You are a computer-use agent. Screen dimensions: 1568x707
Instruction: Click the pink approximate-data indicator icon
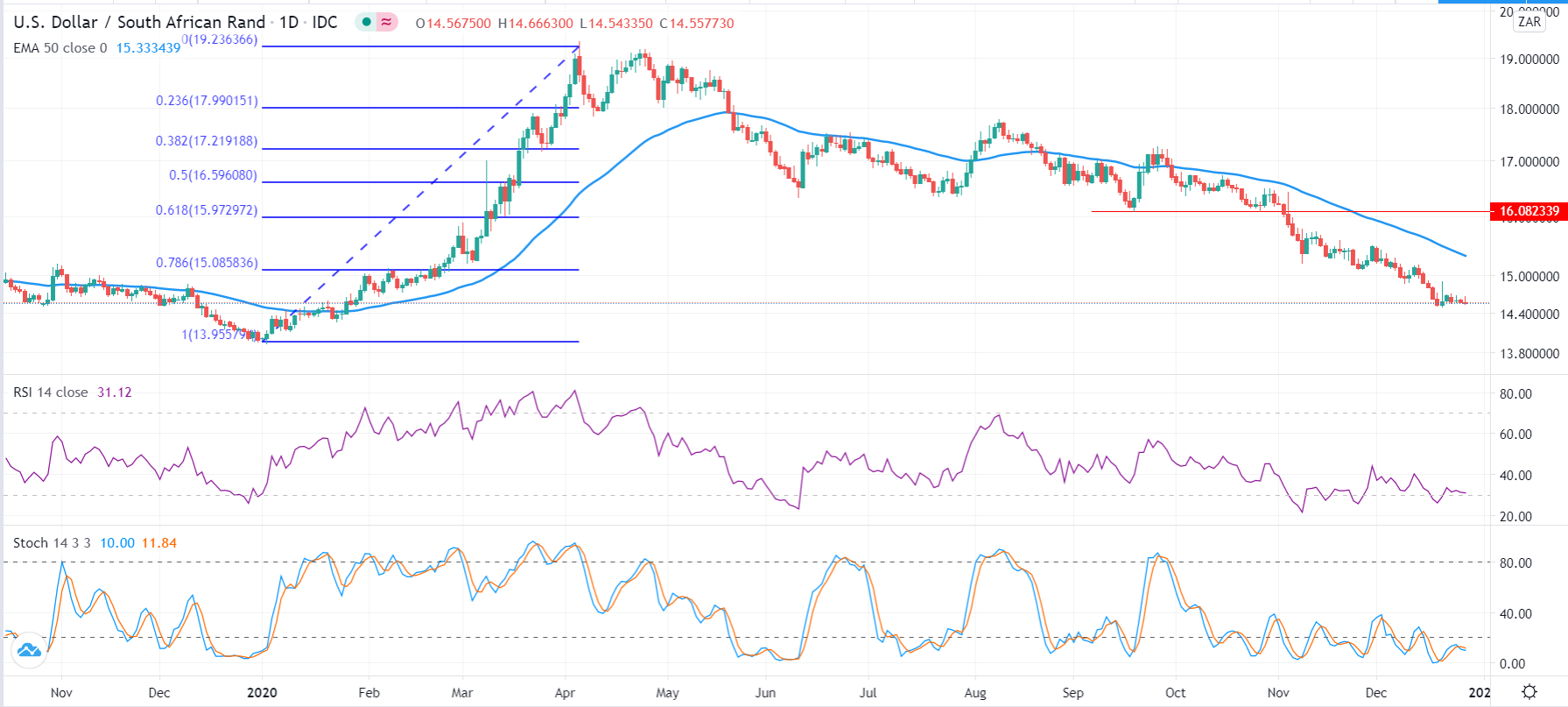386,22
